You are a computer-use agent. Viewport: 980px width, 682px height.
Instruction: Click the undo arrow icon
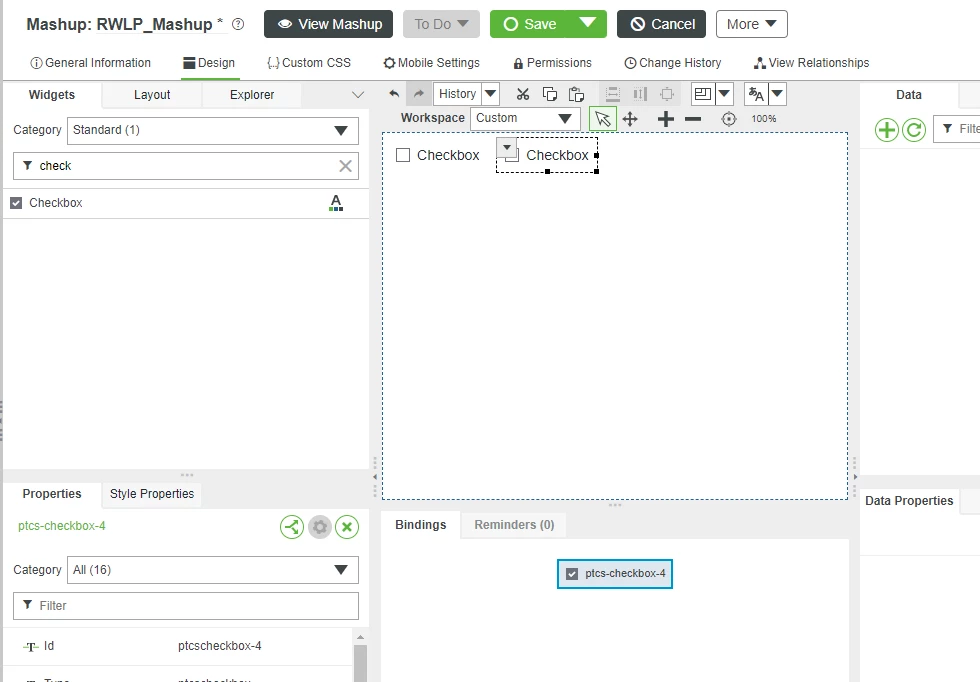point(394,94)
